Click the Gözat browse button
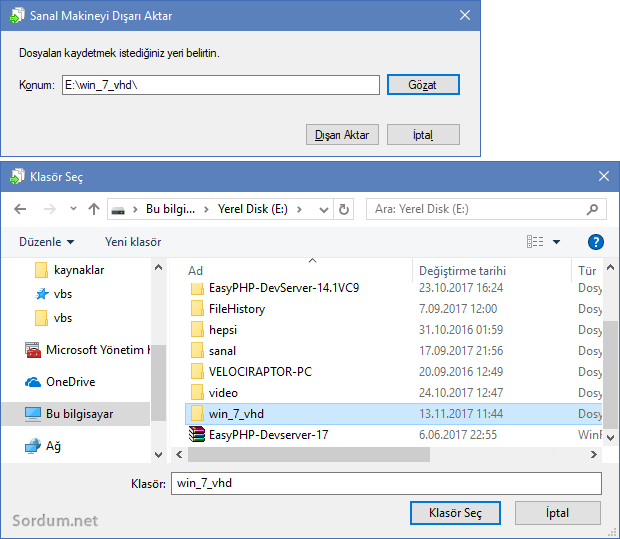620x539 pixels. pos(423,85)
